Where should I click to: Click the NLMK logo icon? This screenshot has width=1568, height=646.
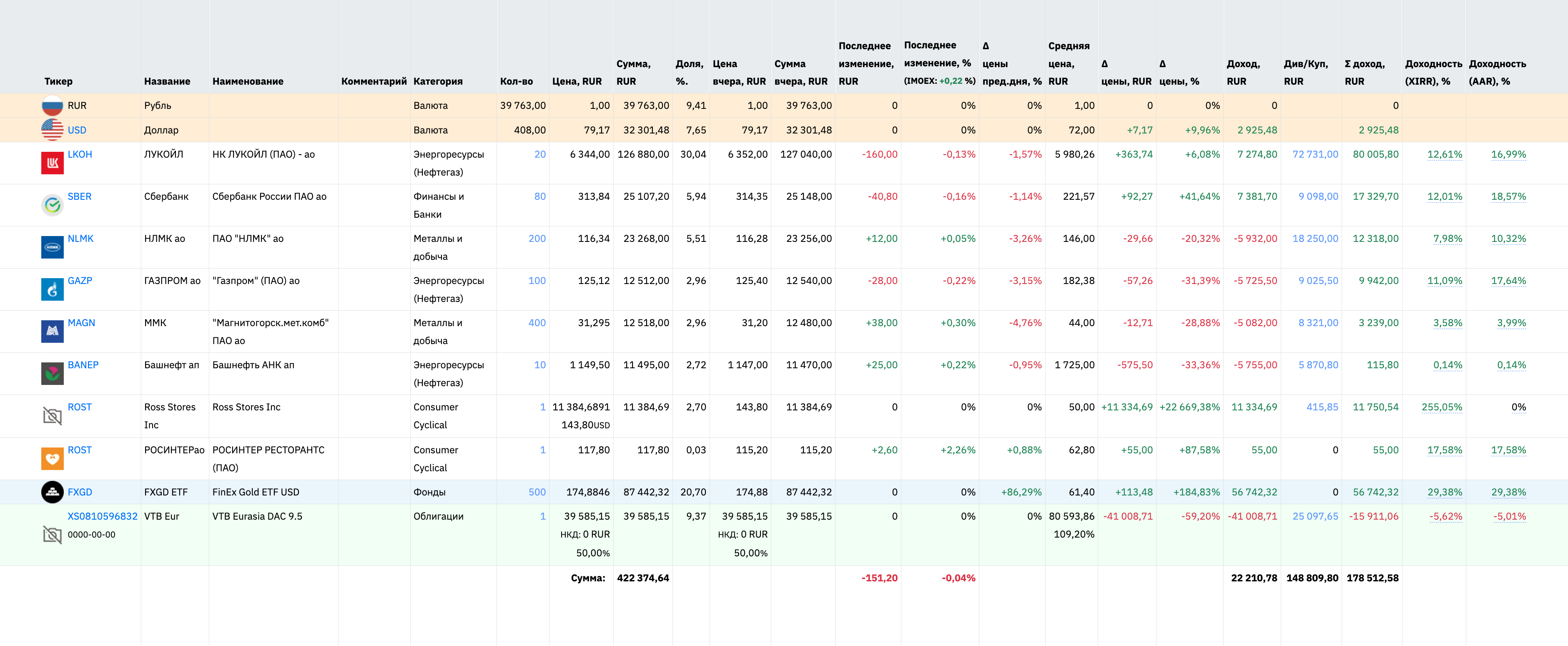coord(53,247)
